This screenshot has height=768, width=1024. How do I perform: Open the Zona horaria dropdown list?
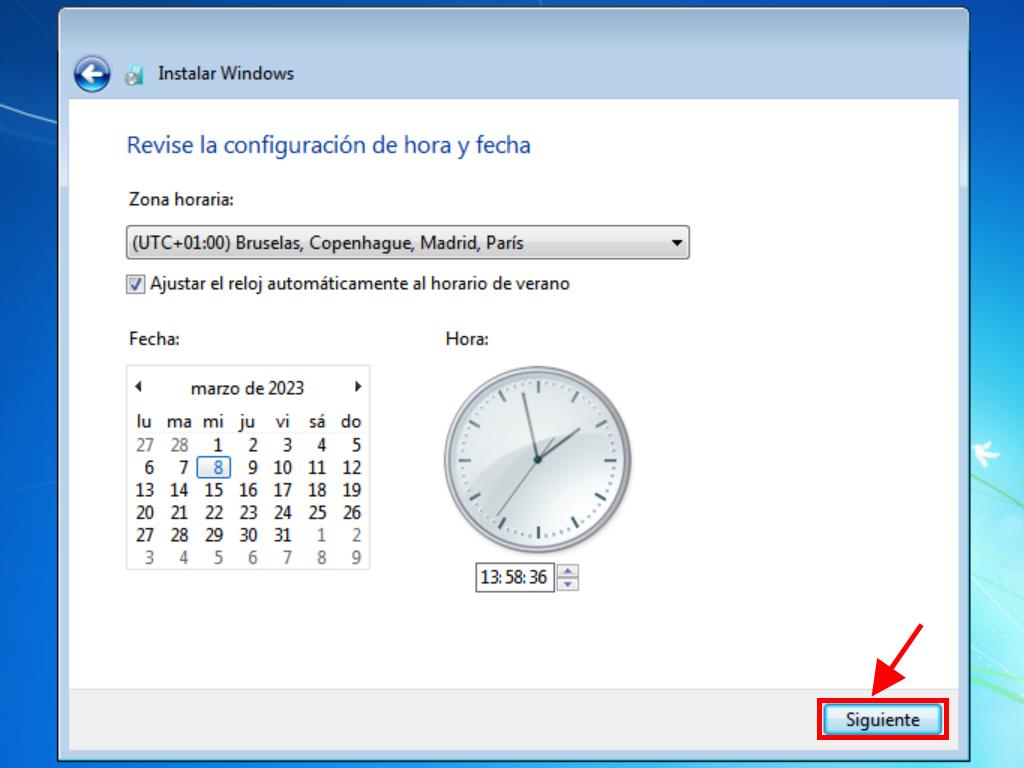point(408,243)
